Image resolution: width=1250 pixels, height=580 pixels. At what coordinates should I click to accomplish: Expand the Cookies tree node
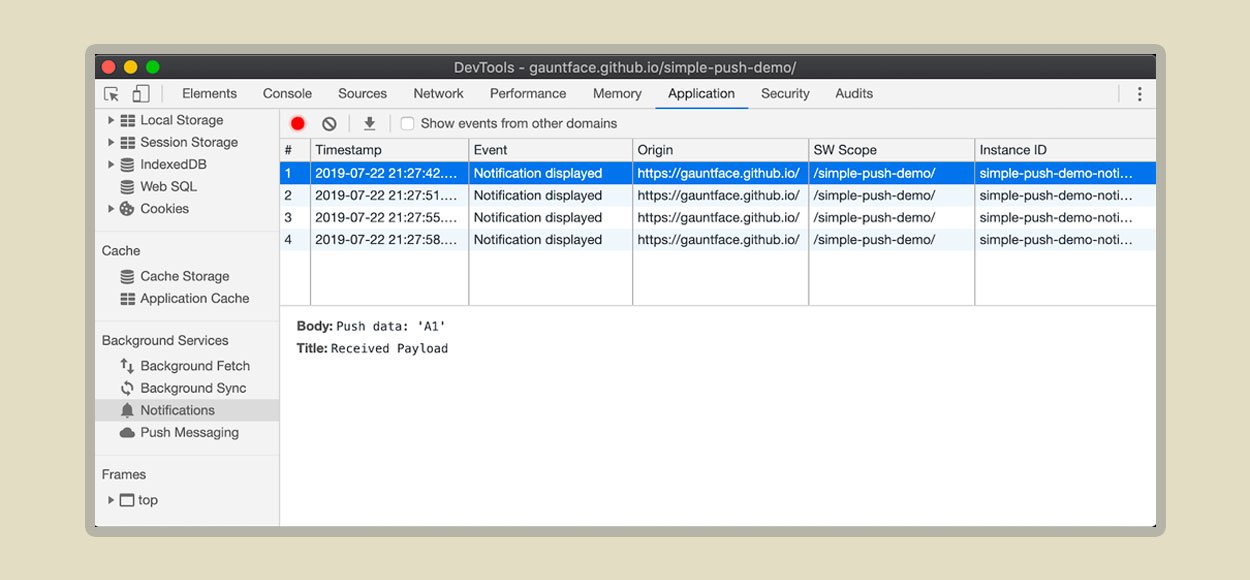coord(111,208)
